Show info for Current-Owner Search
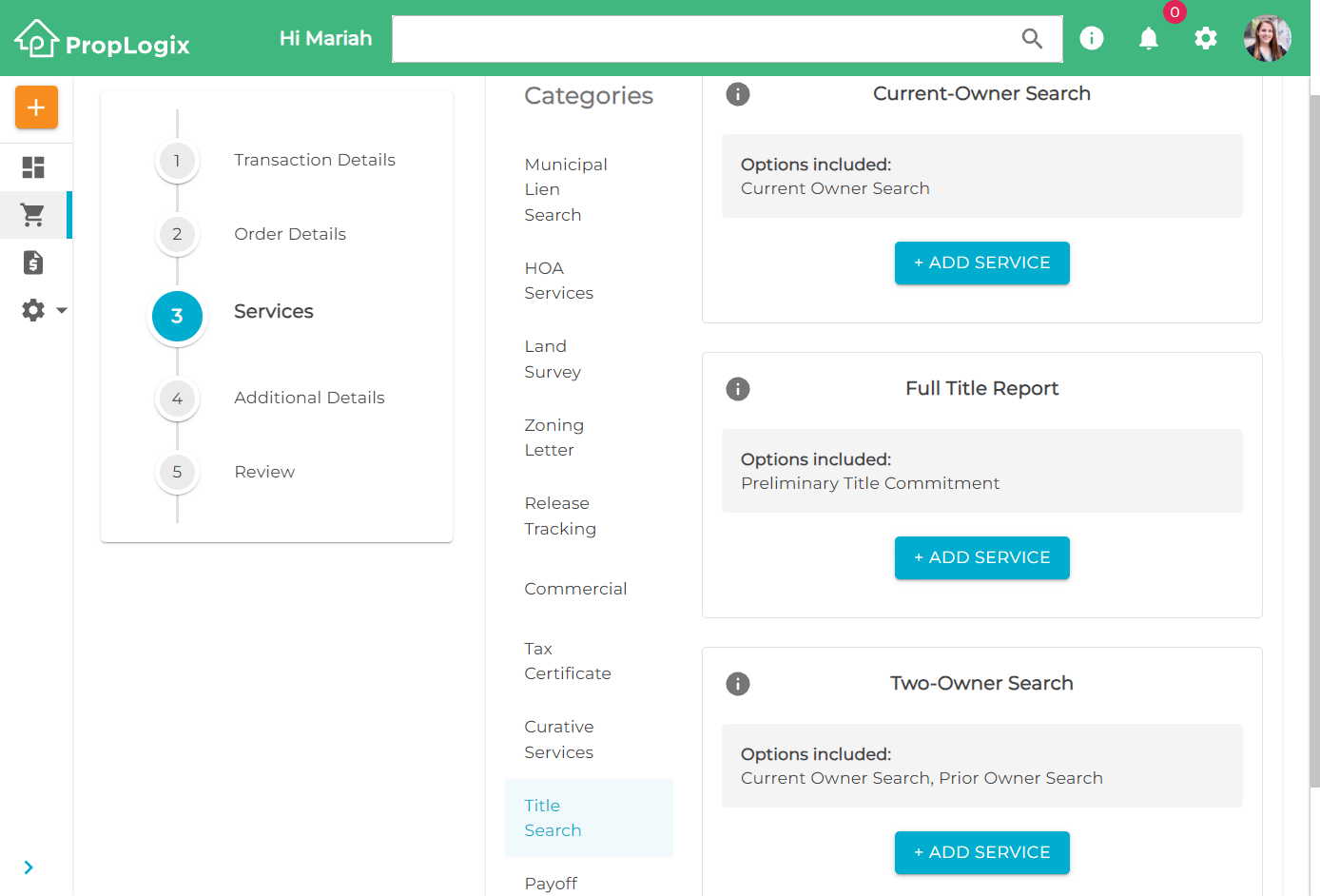The height and width of the screenshot is (896, 1320). [x=738, y=94]
